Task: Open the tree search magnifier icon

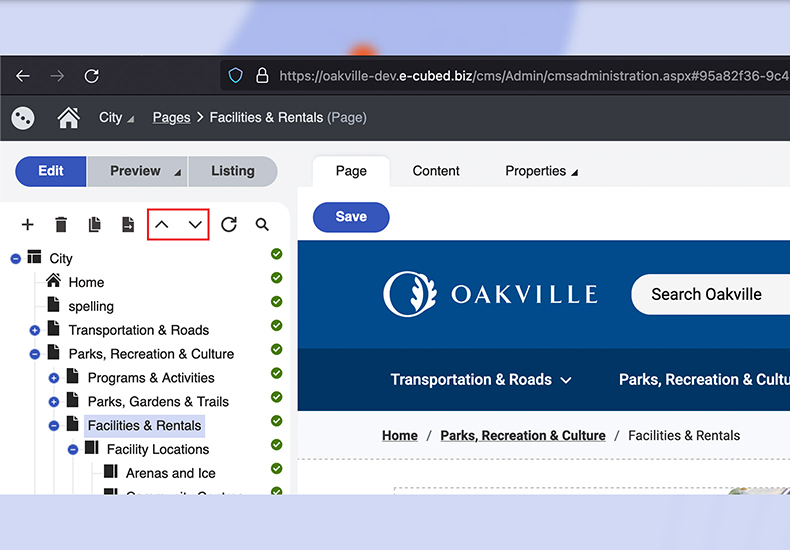Action: click(262, 225)
